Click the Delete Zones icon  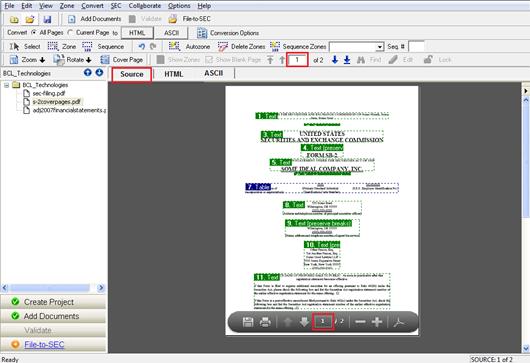[x=223, y=46]
